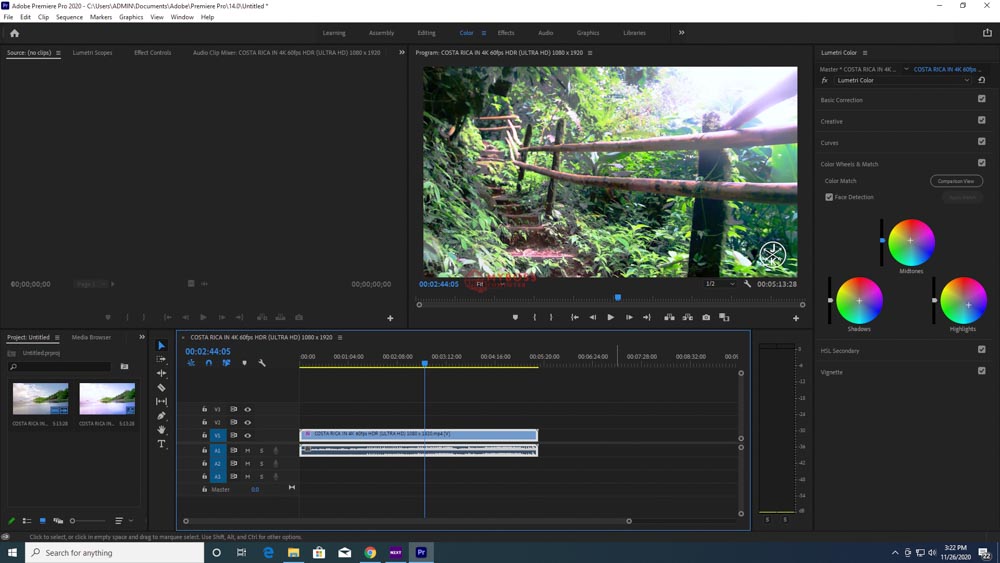Click the timeline wrench settings icon
Viewport: 1000px width, 563px height.
[262, 363]
